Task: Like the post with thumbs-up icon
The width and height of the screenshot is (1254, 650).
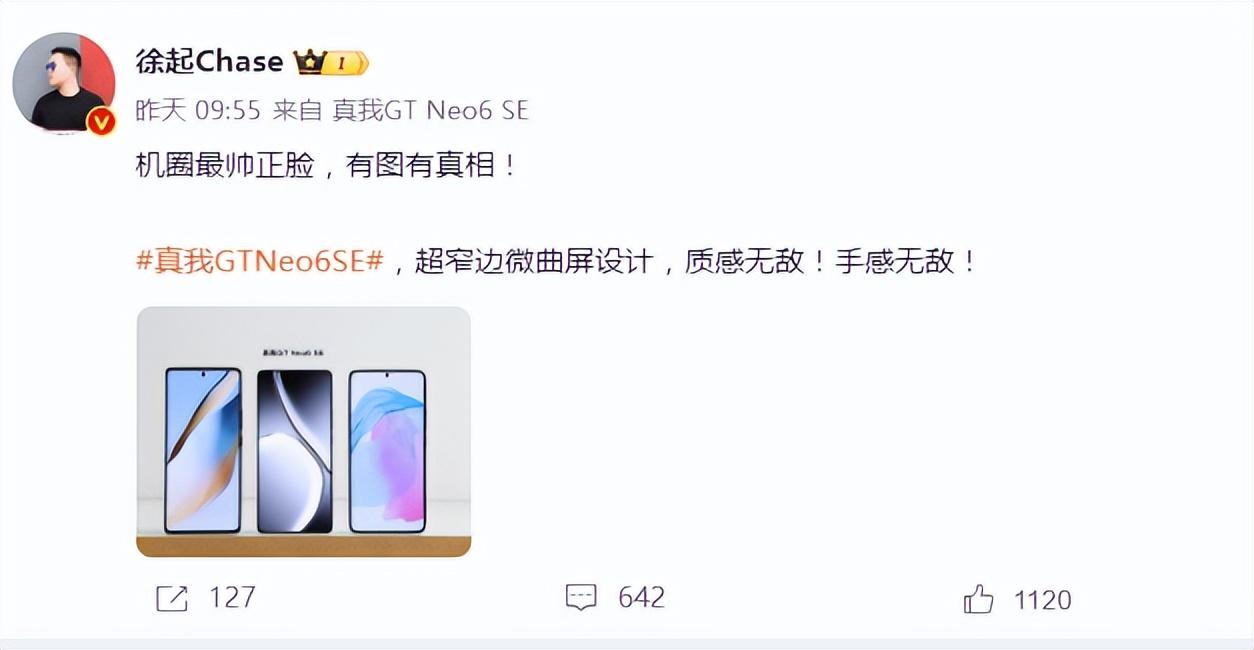Action: coord(978,599)
